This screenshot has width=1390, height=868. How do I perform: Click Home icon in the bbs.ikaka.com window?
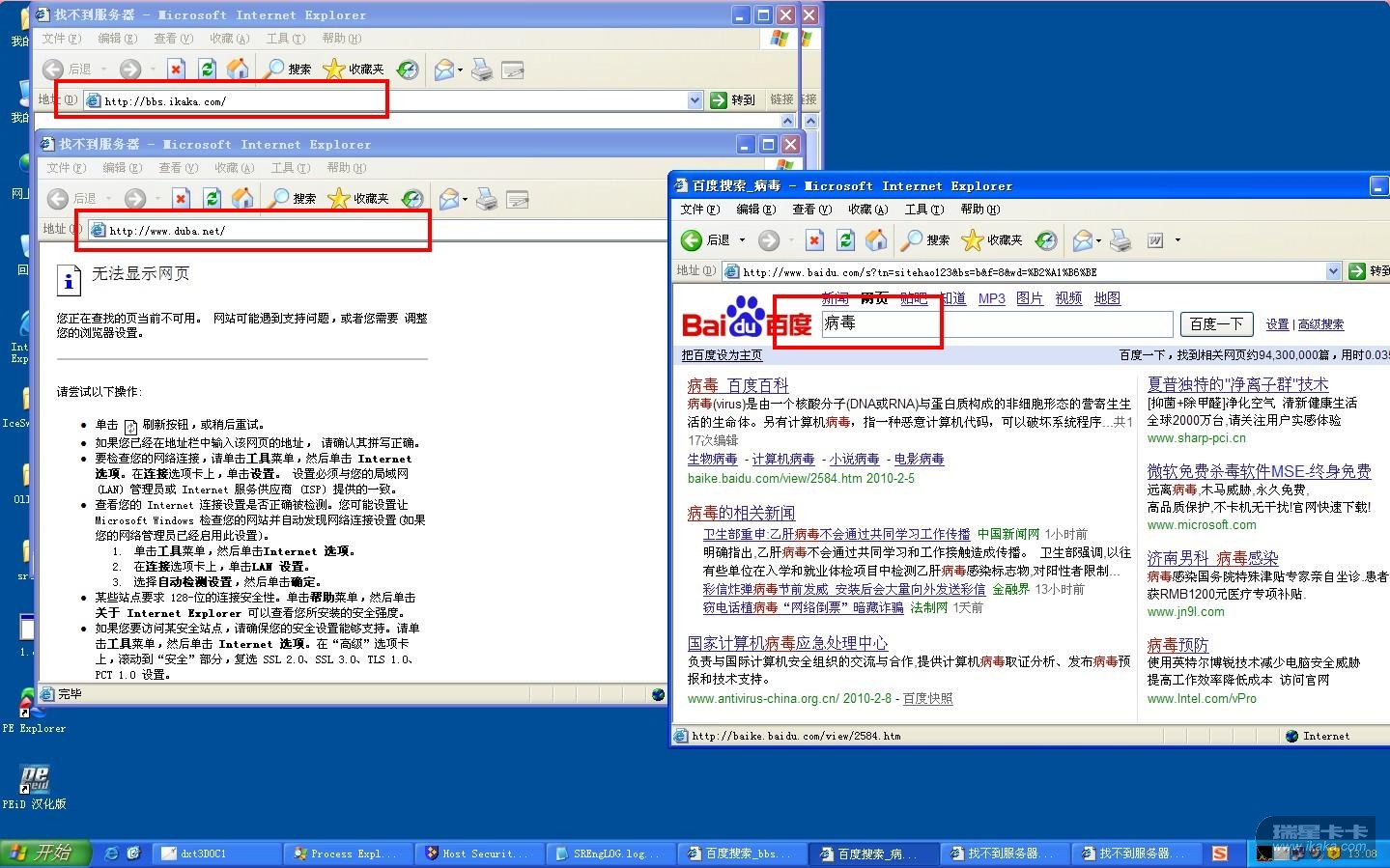238,69
